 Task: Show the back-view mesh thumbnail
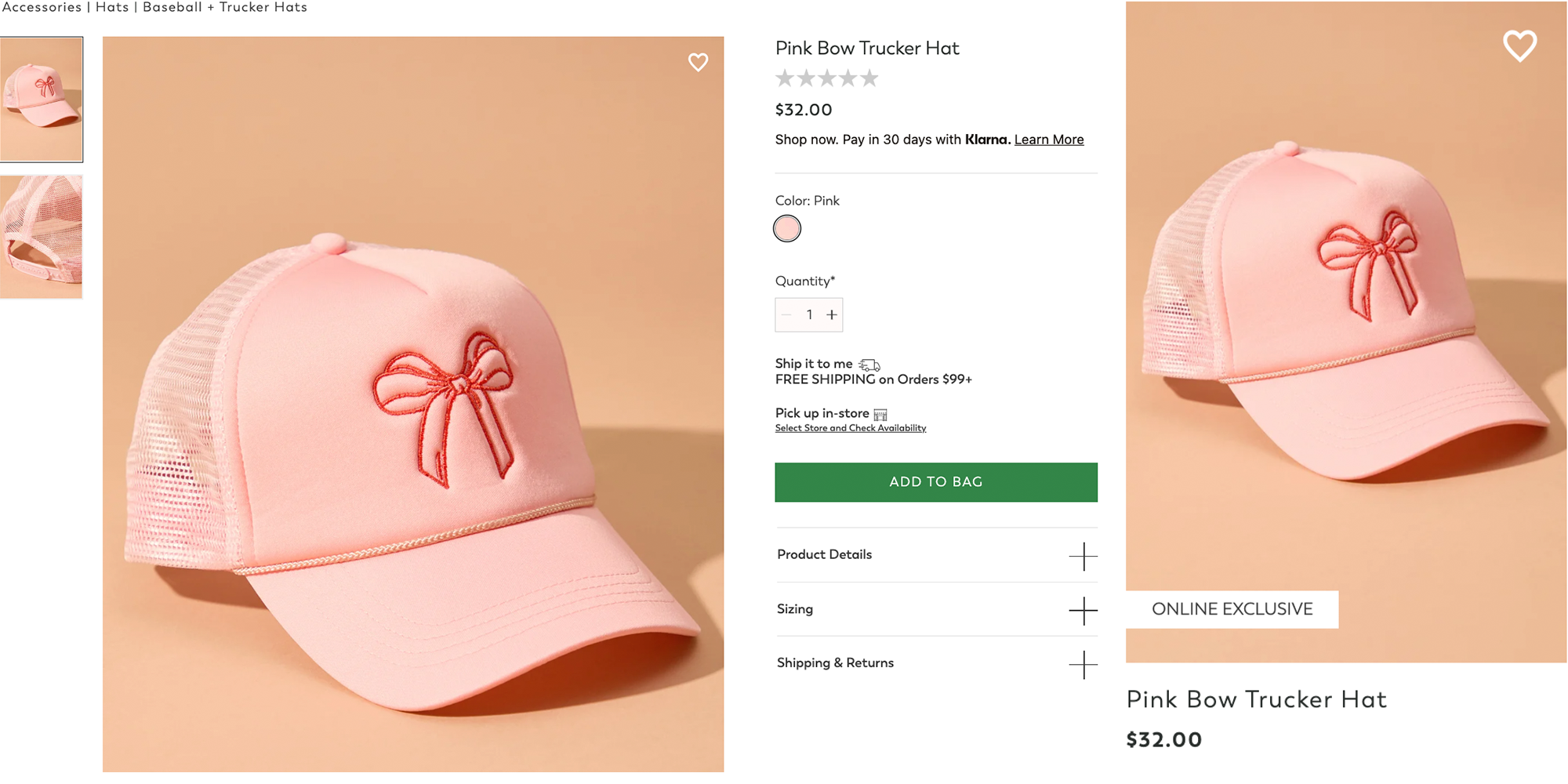pos(42,237)
